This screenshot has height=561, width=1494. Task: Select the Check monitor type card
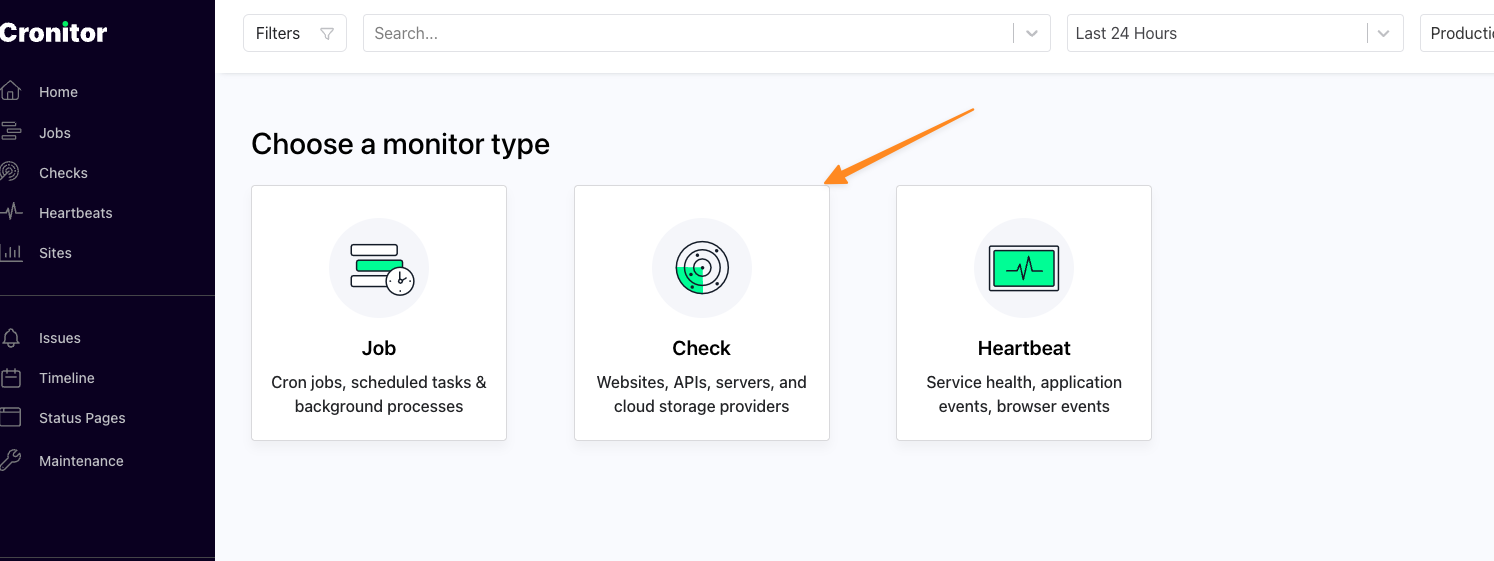click(x=702, y=313)
